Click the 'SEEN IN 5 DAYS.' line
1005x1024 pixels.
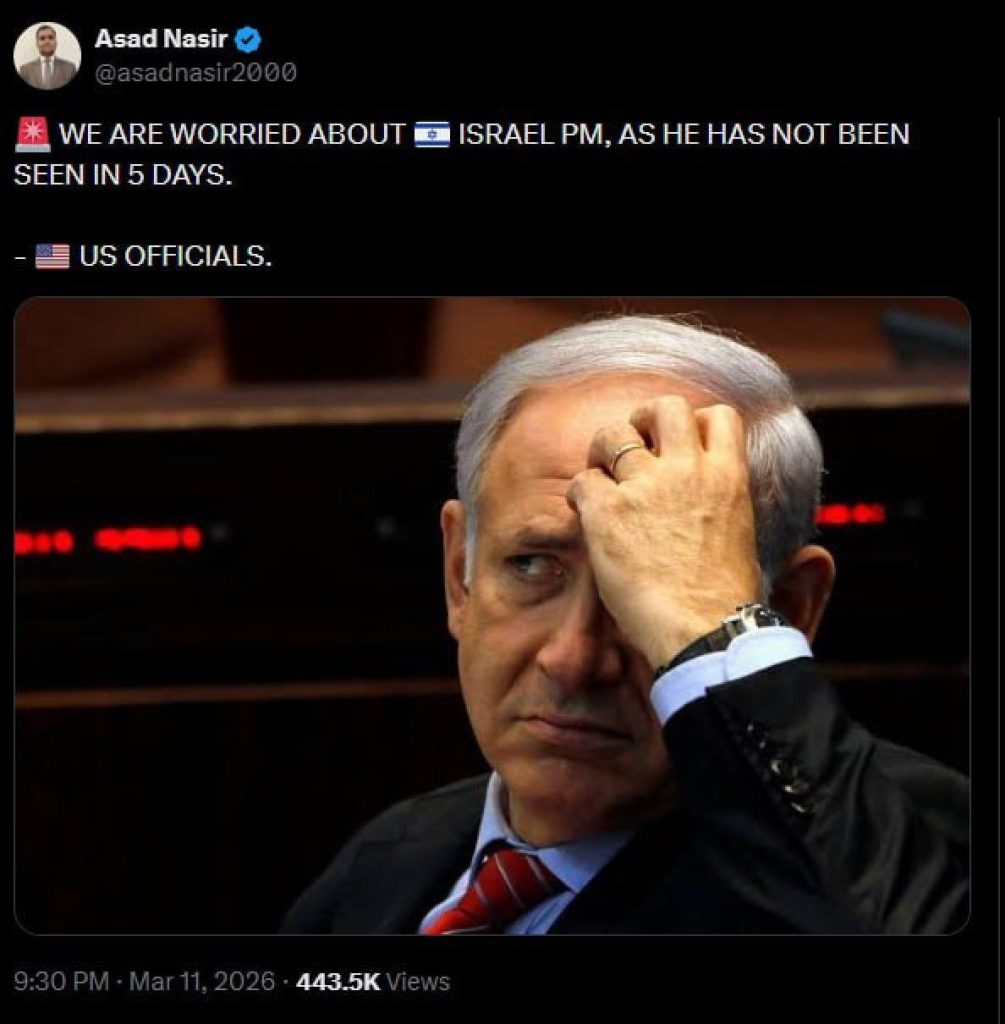click(123, 175)
